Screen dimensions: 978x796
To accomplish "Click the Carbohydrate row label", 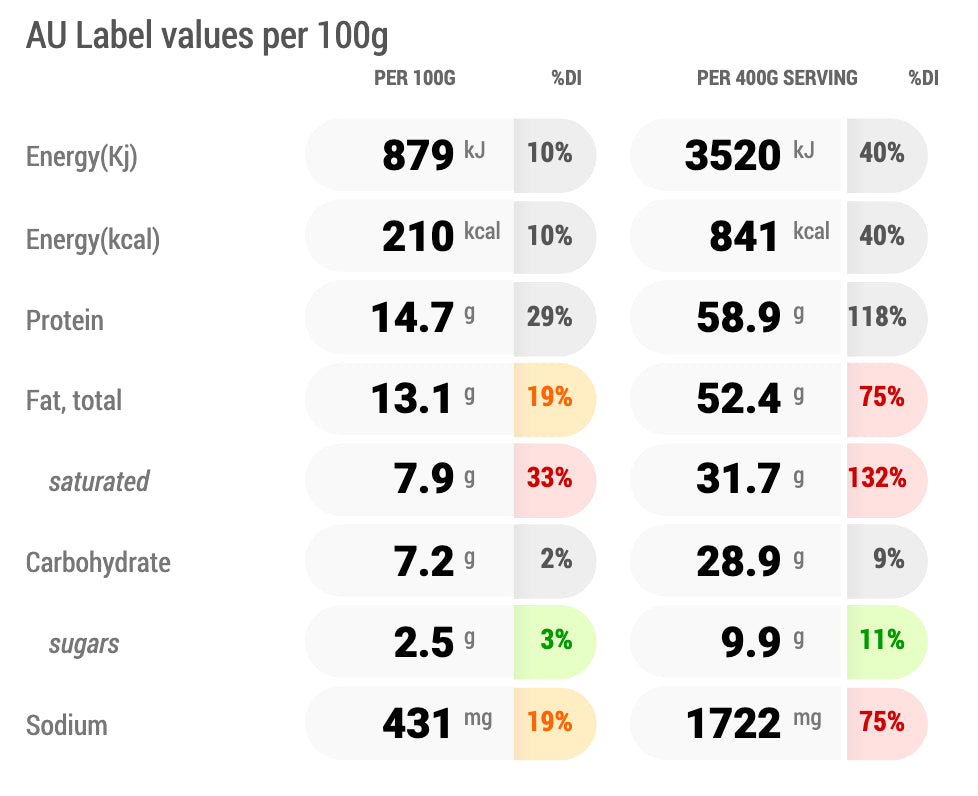I will click(98, 562).
